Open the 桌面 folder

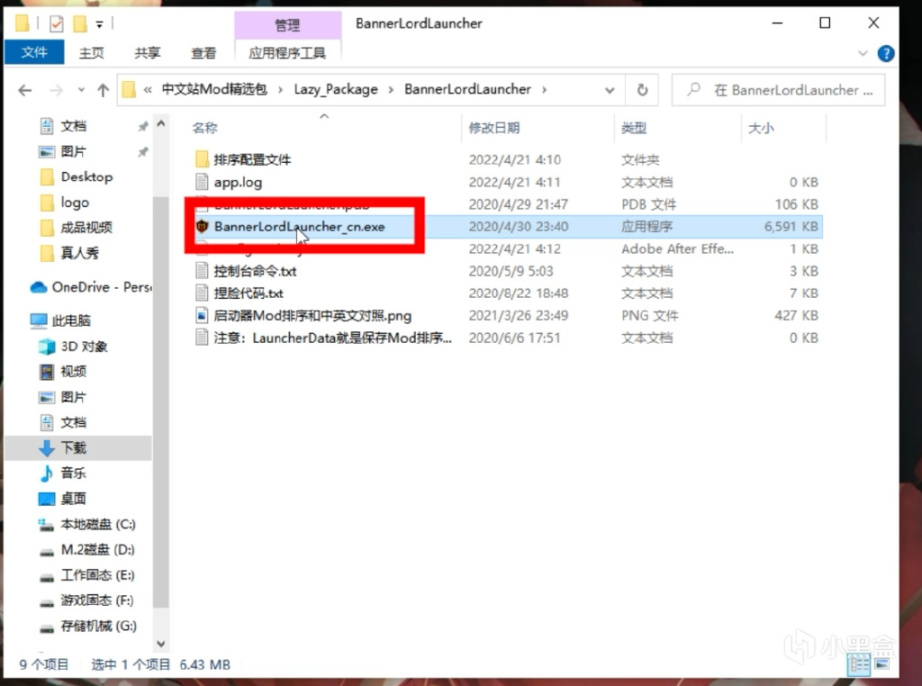(x=74, y=498)
